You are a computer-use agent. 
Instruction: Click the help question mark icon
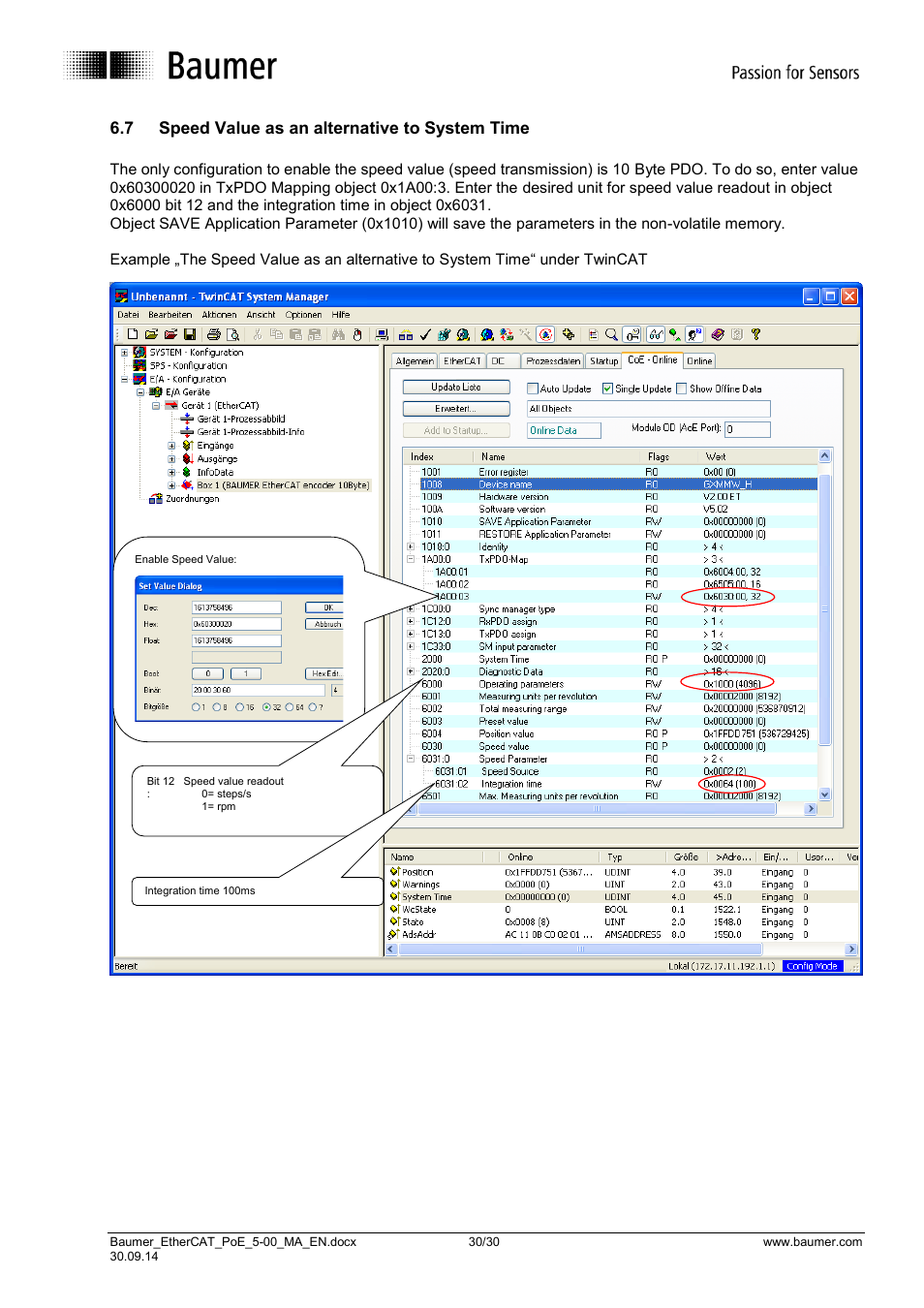(x=755, y=334)
